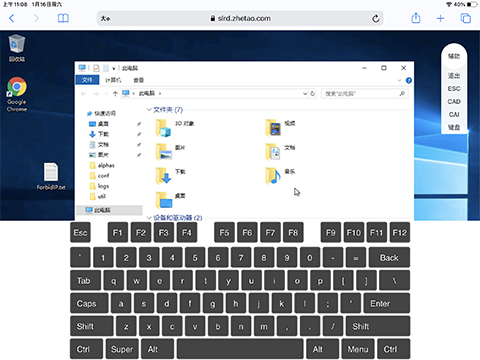Click the CAD button in side panel
This screenshot has width=480, height=360.
click(454, 102)
